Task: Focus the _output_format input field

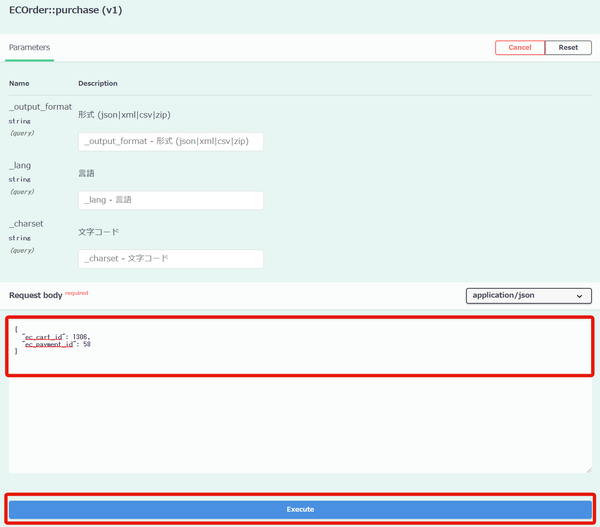Action: point(171,142)
